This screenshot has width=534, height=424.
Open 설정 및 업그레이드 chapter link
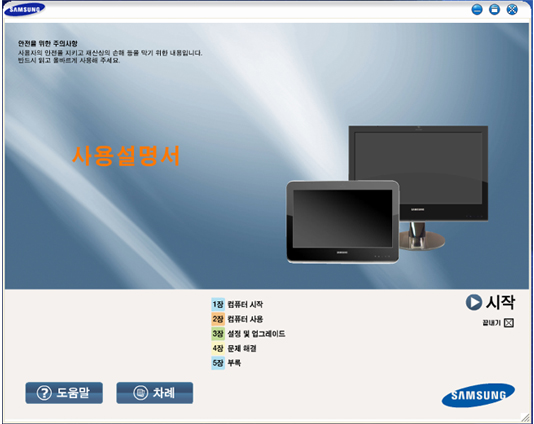click(x=256, y=333)
